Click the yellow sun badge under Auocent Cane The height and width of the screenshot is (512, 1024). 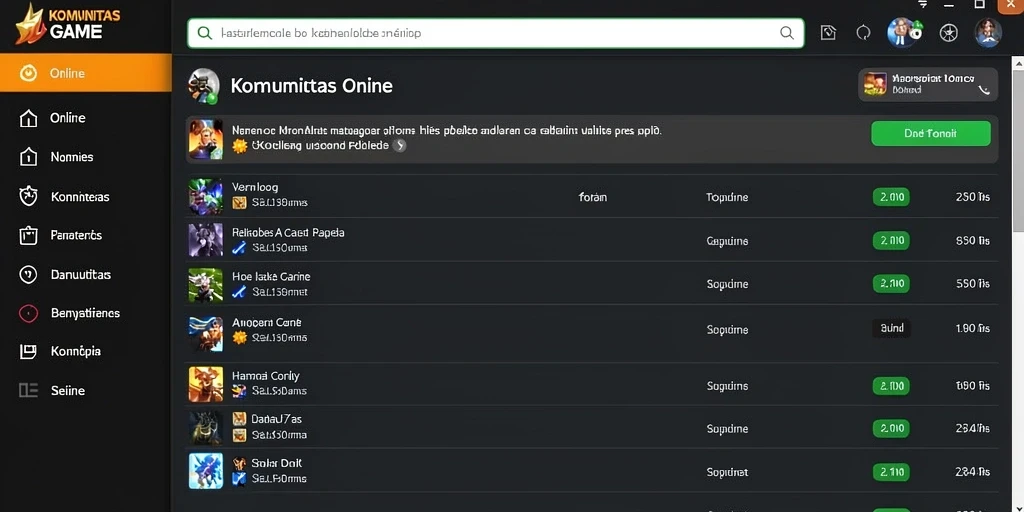[x=240, y=338]
